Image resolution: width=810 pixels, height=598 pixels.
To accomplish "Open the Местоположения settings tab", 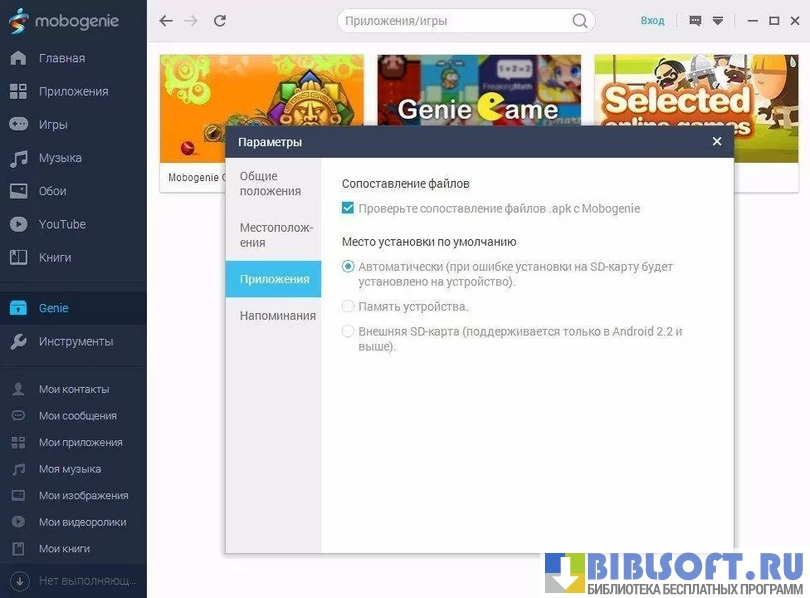I will coord(275,235).
